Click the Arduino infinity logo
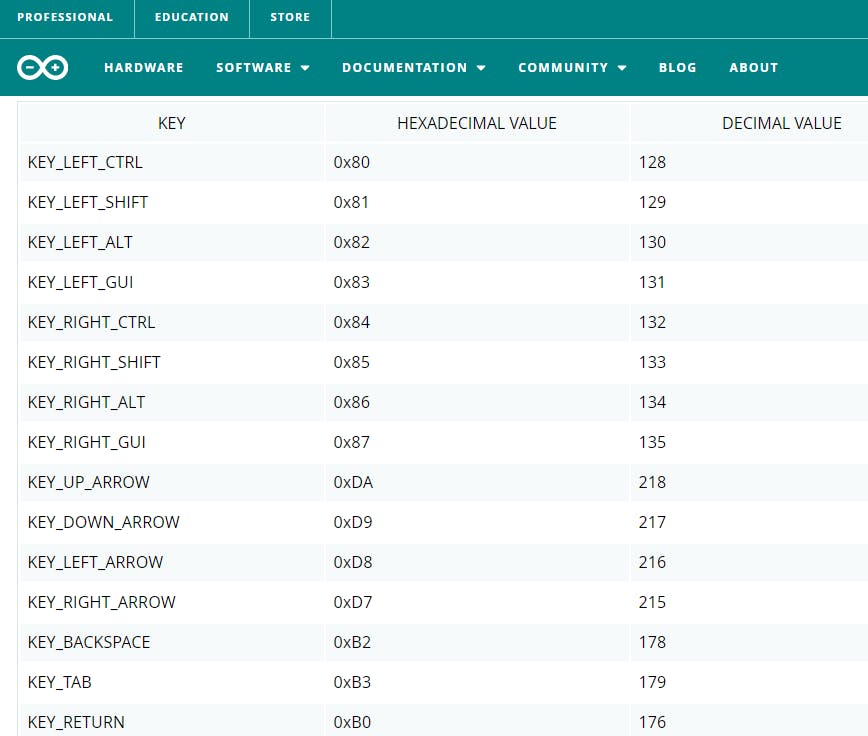 pos(42,67)
